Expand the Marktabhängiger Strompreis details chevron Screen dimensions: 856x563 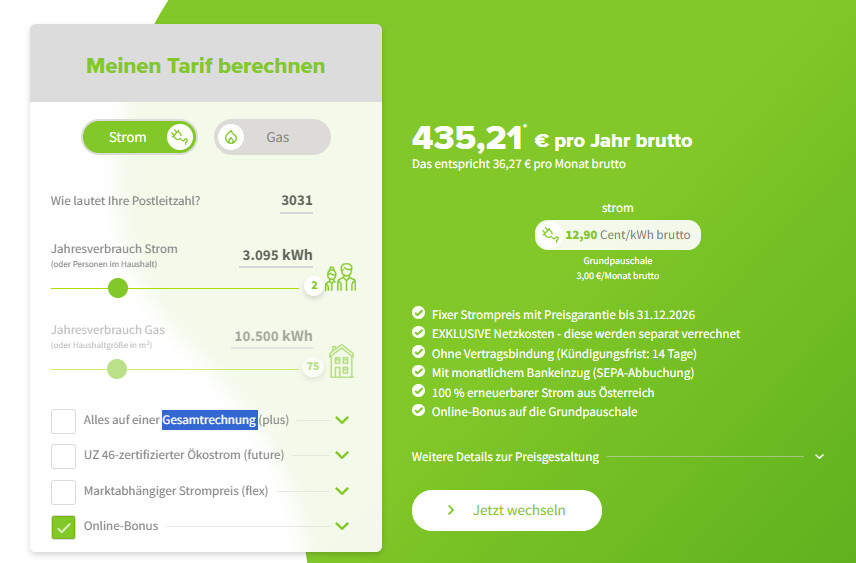pos(342,491)
